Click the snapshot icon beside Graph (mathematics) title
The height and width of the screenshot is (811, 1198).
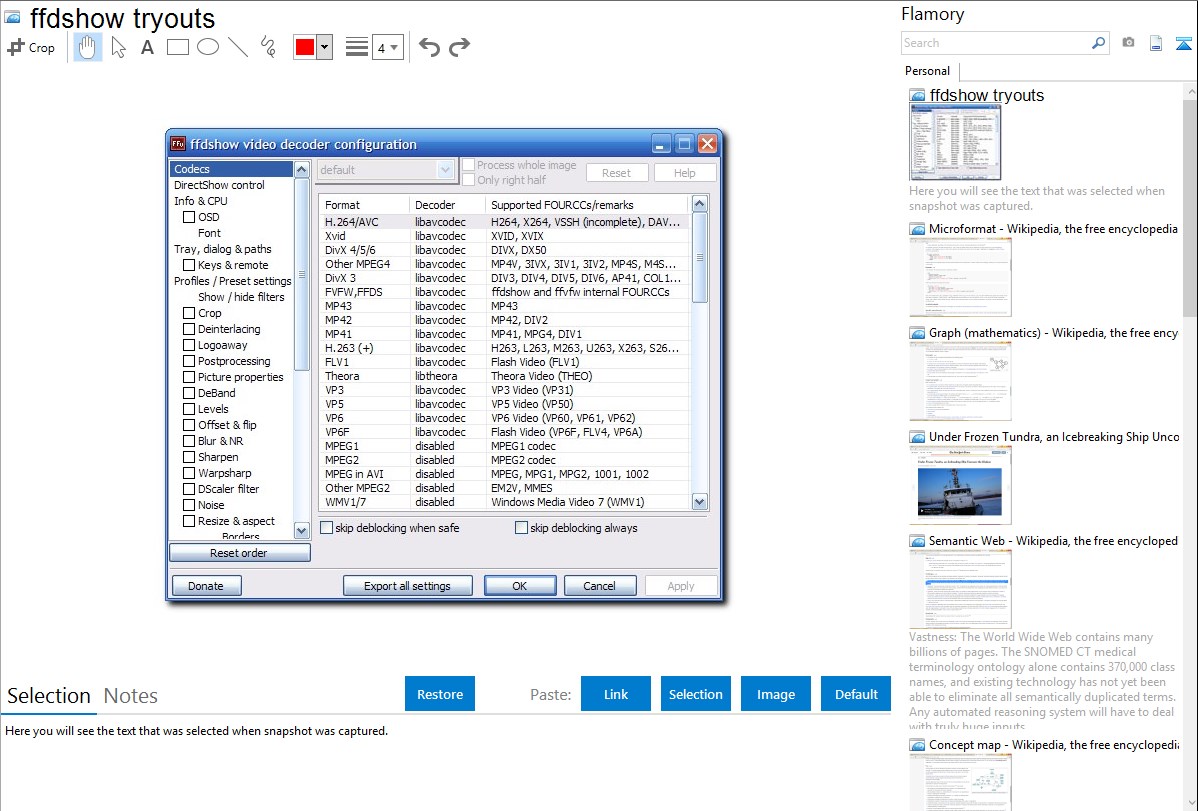pyautogui.click(x=917, y=333)
